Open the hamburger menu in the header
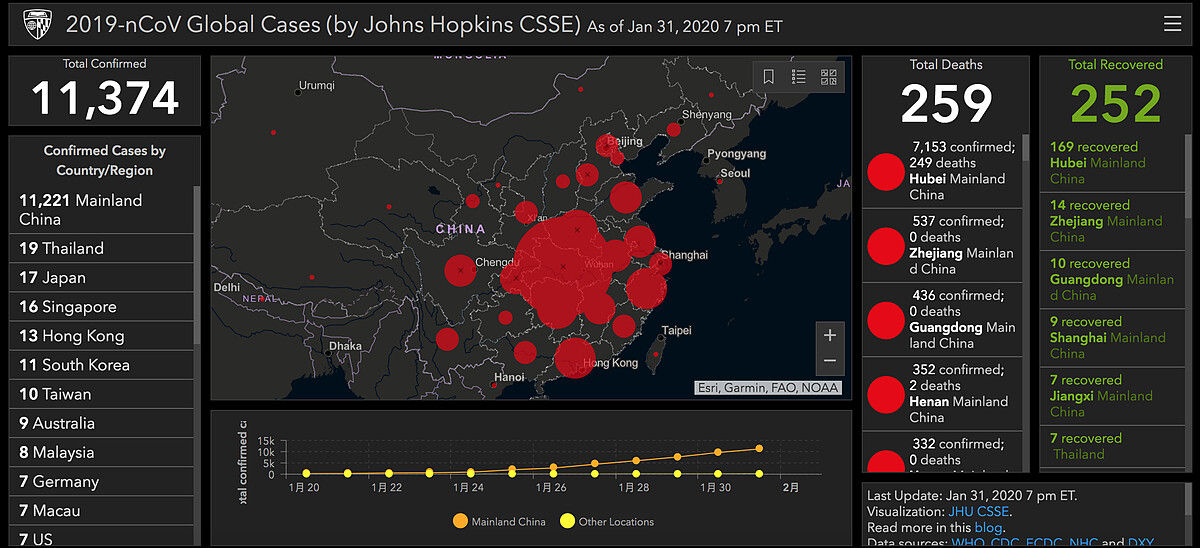The height and width of the screenshot is (548, 1200). 1173,24
